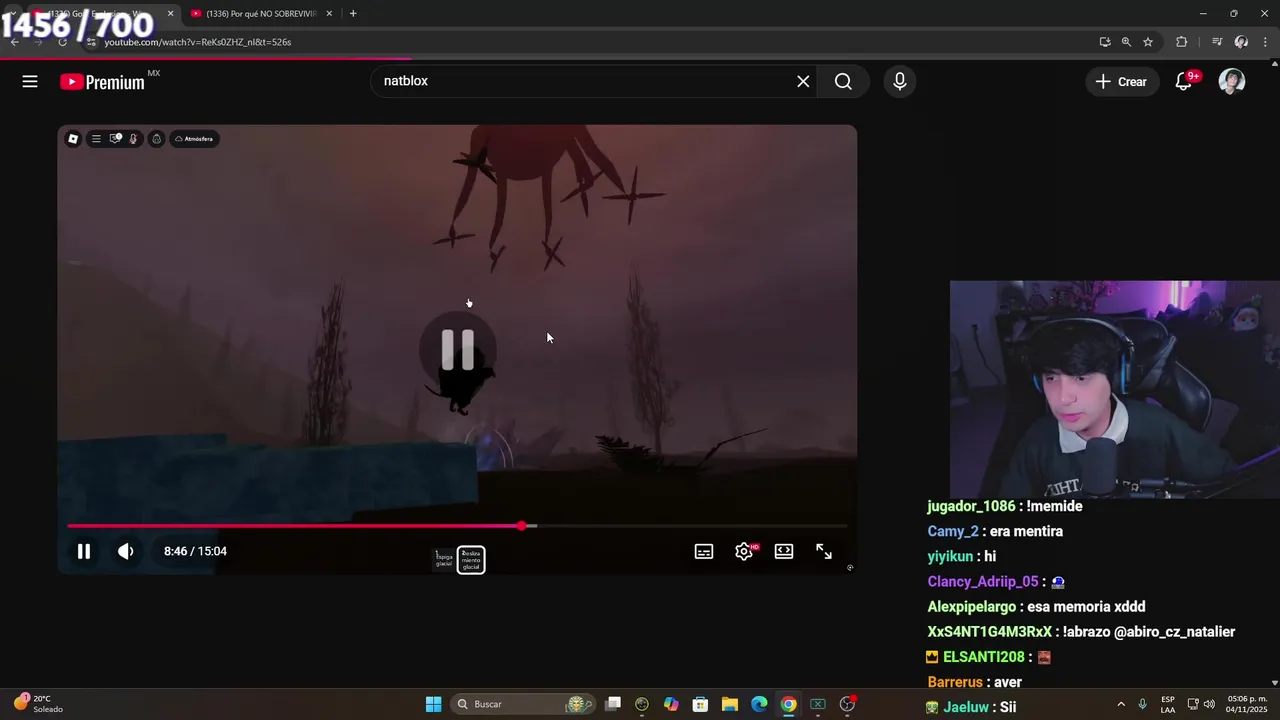Click the streamer webcam overlay
Image resolution: width=1280 pixels, height=720 pixels.
tap(1115, 389)
